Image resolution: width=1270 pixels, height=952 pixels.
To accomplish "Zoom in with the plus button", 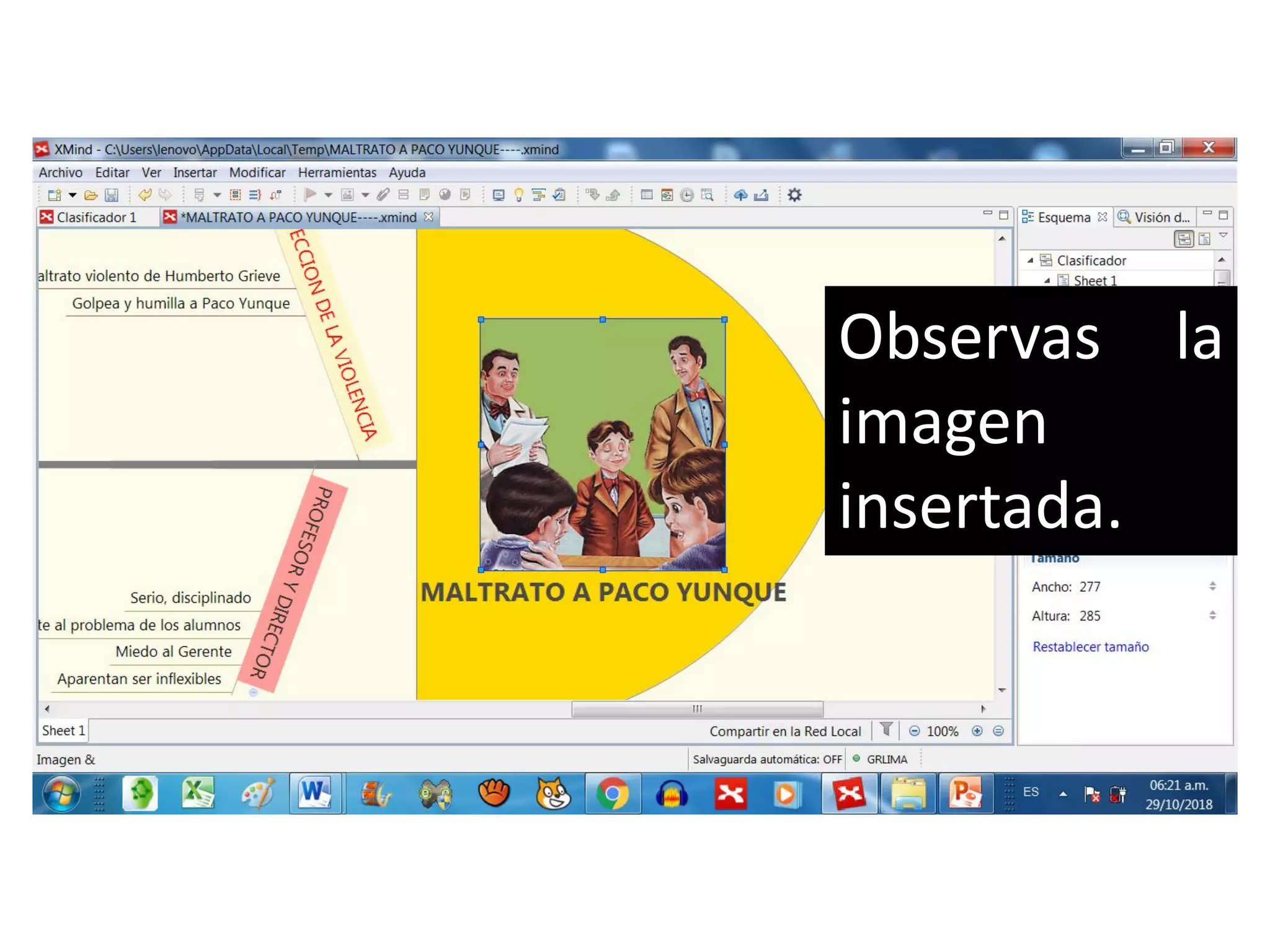I will pyautogui.click(x=977, y=731).
